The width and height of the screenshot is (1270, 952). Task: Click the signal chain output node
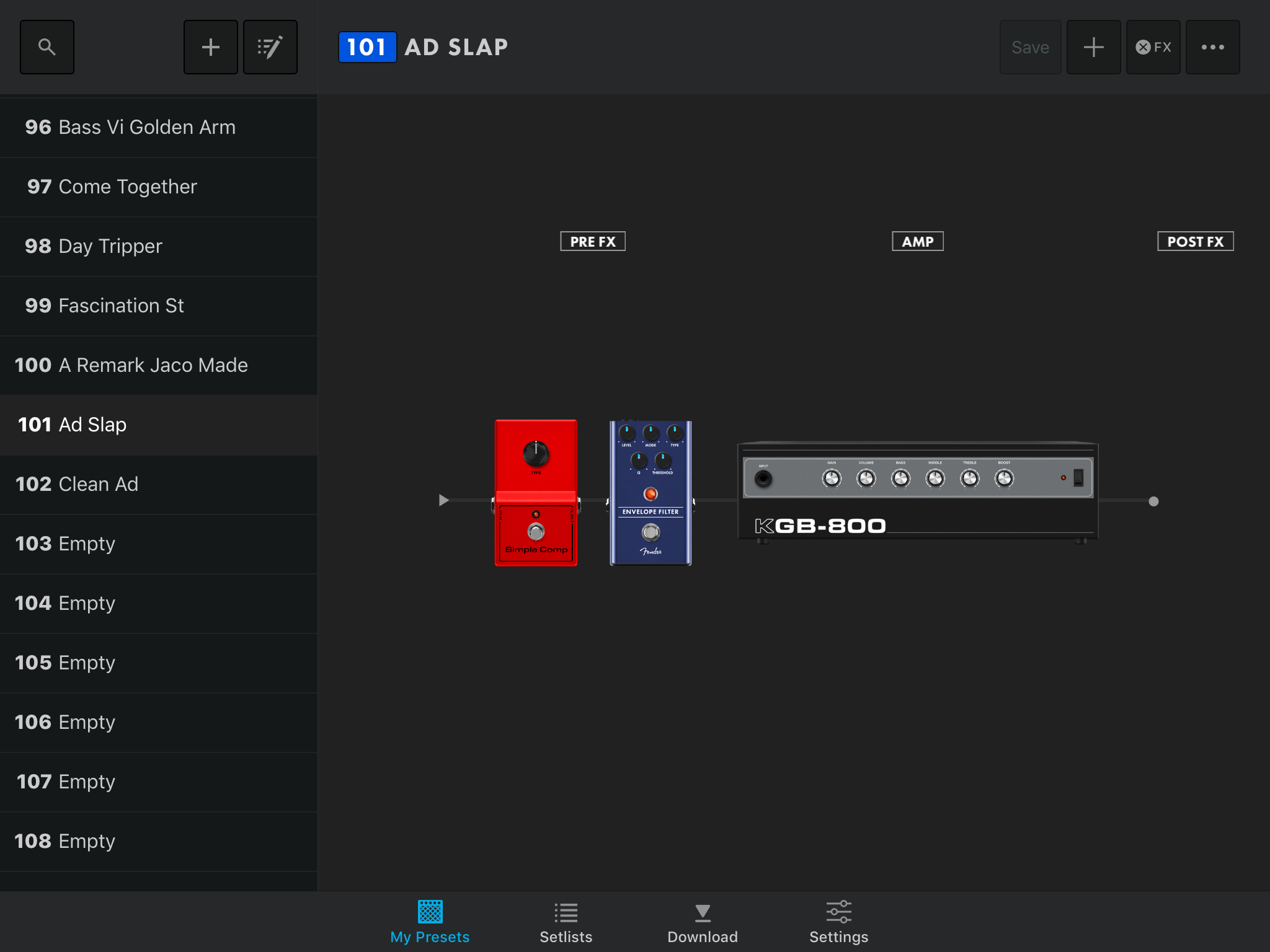(x=1153, y=501)
